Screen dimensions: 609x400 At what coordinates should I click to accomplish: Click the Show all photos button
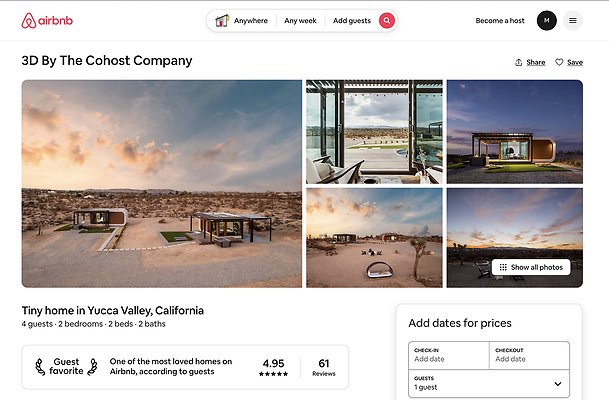click(x=531, y=267)
